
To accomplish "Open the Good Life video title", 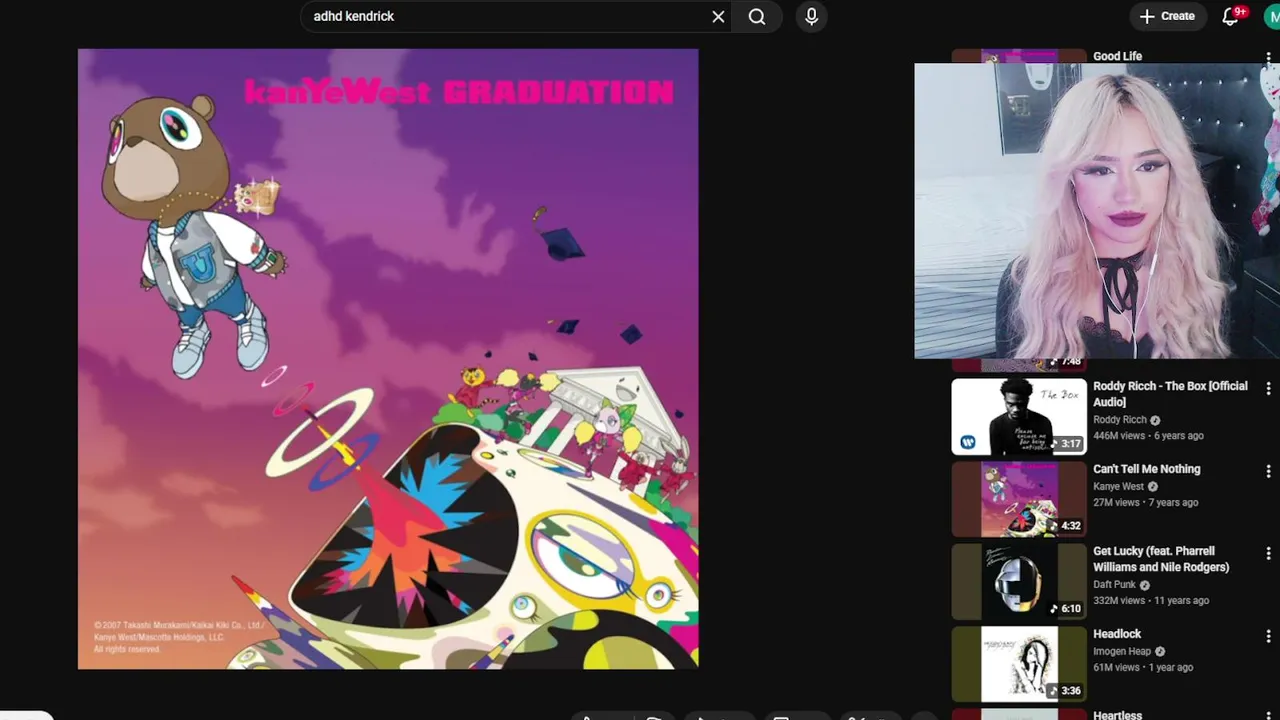I will 1117,56.
